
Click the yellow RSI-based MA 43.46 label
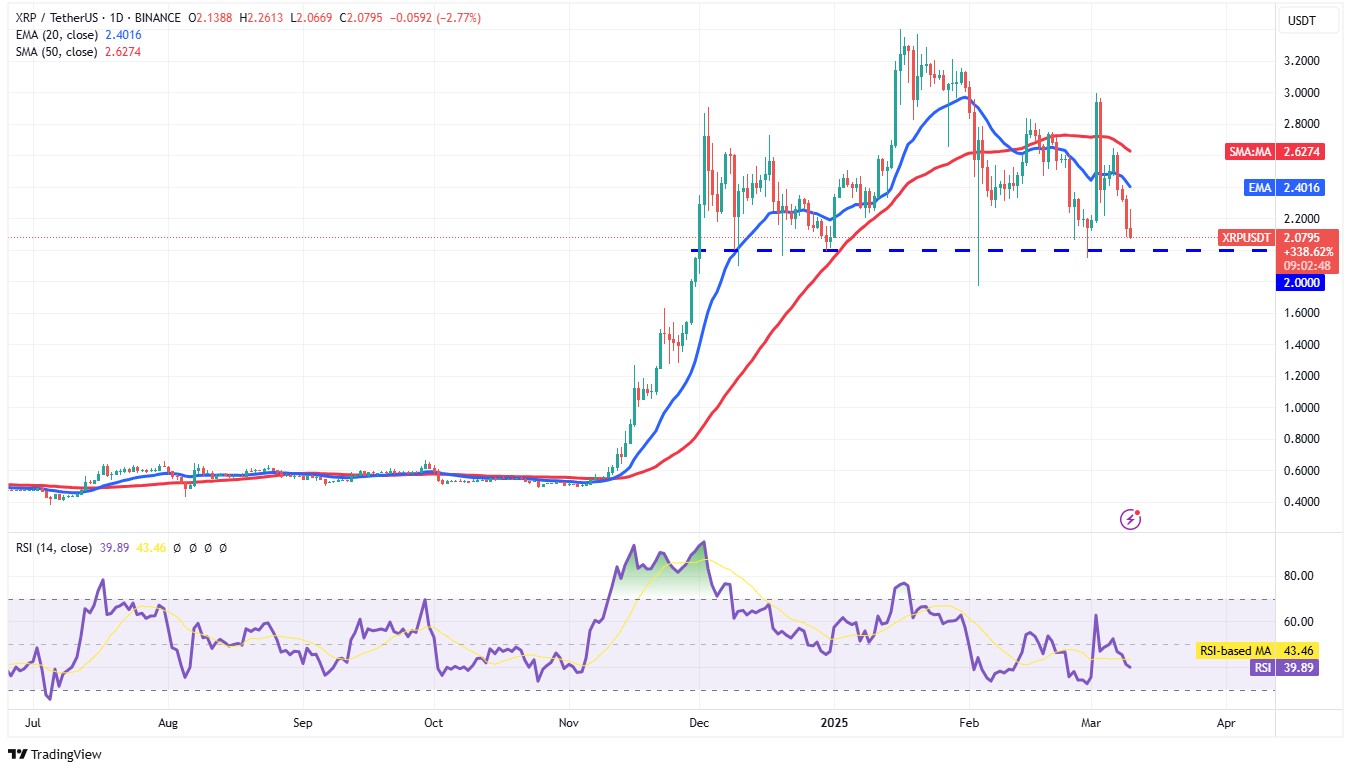pos(1260,651)
